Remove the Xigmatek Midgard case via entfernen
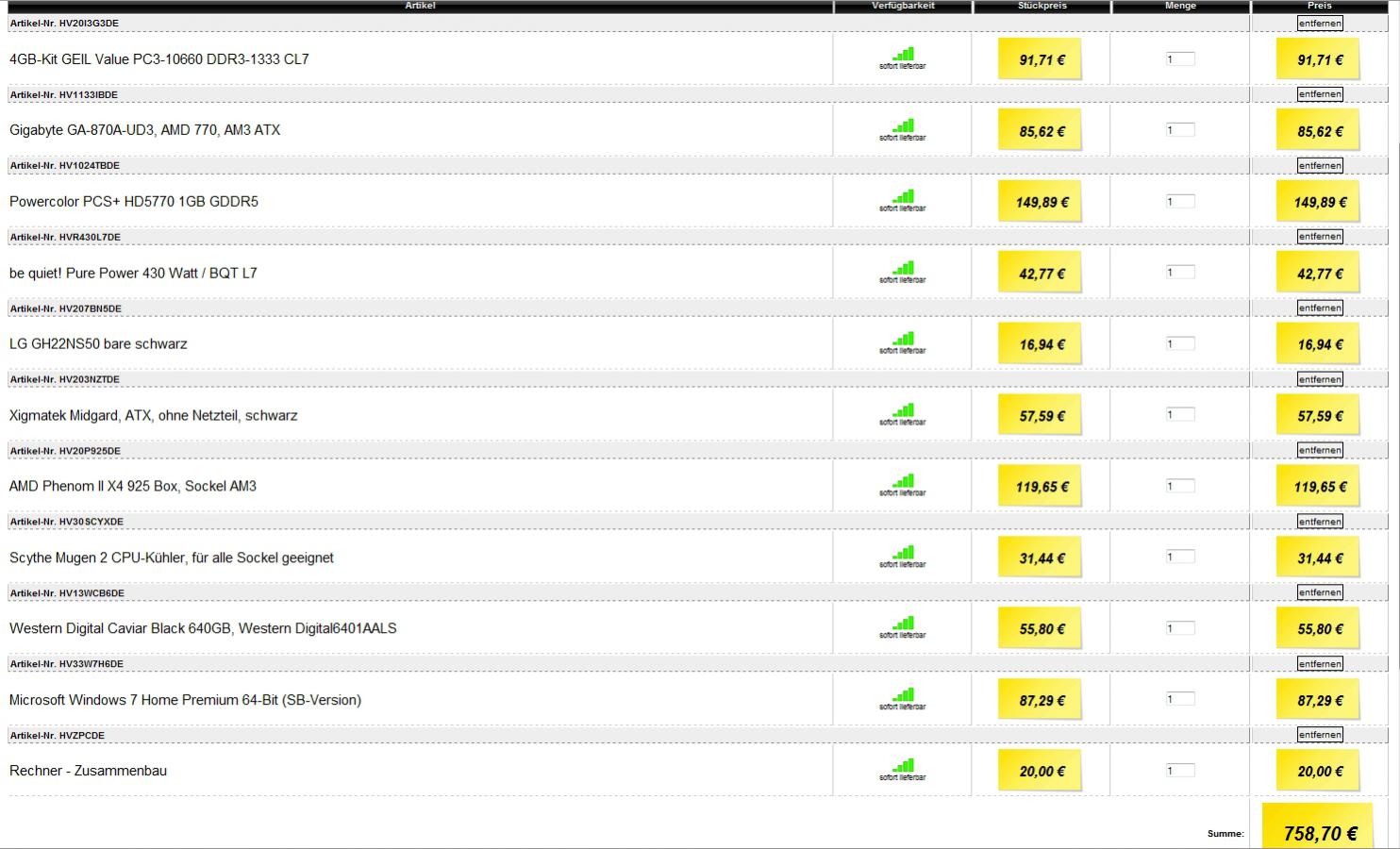1400x849 pixels. (1320, 379)
